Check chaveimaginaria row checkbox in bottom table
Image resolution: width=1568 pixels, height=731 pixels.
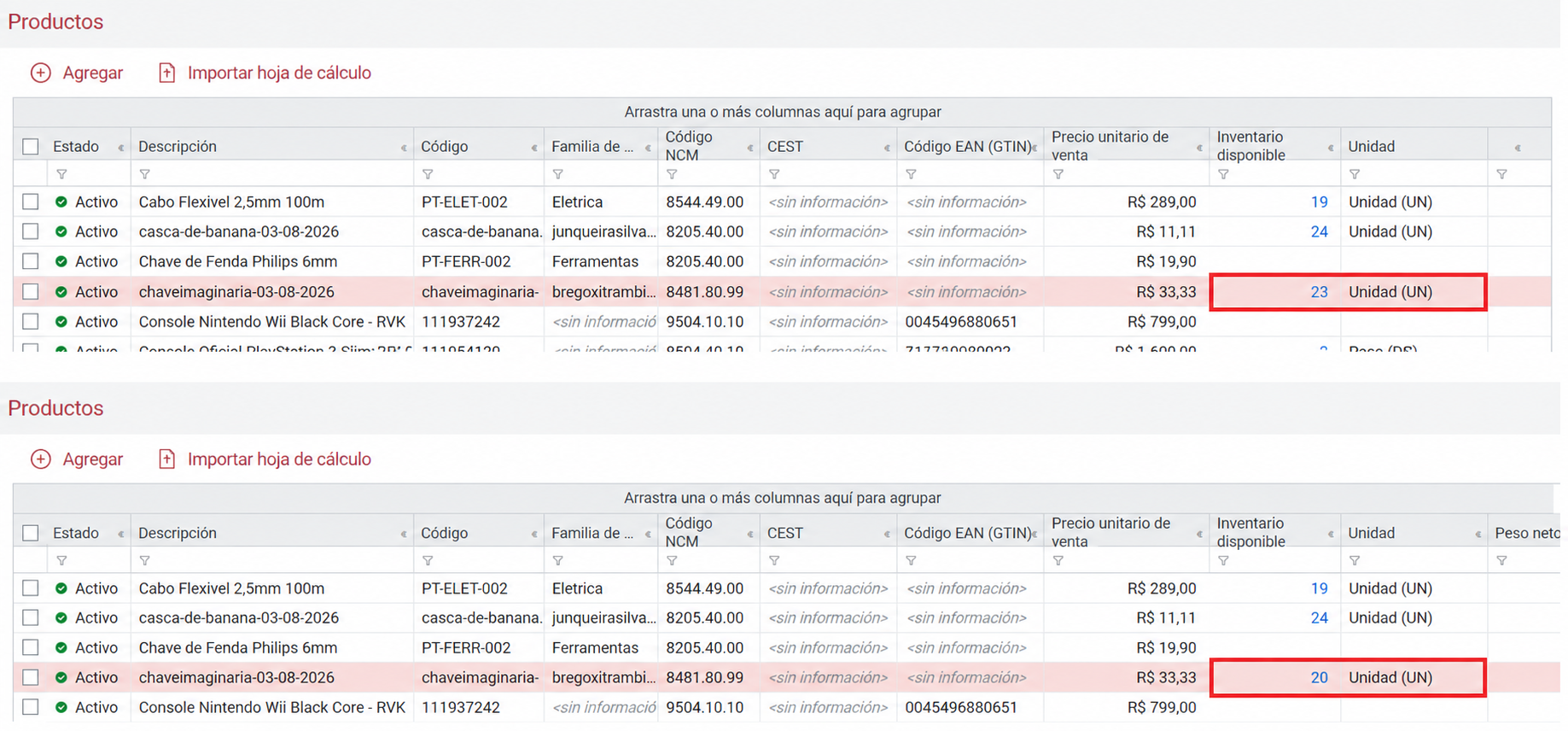(31, 677)
